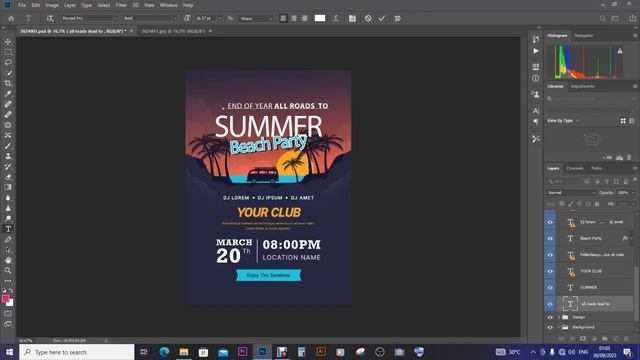This screenshot has height=360, width=640.
Task: Switch Libraries to grid view
Action: coord(623,121)
